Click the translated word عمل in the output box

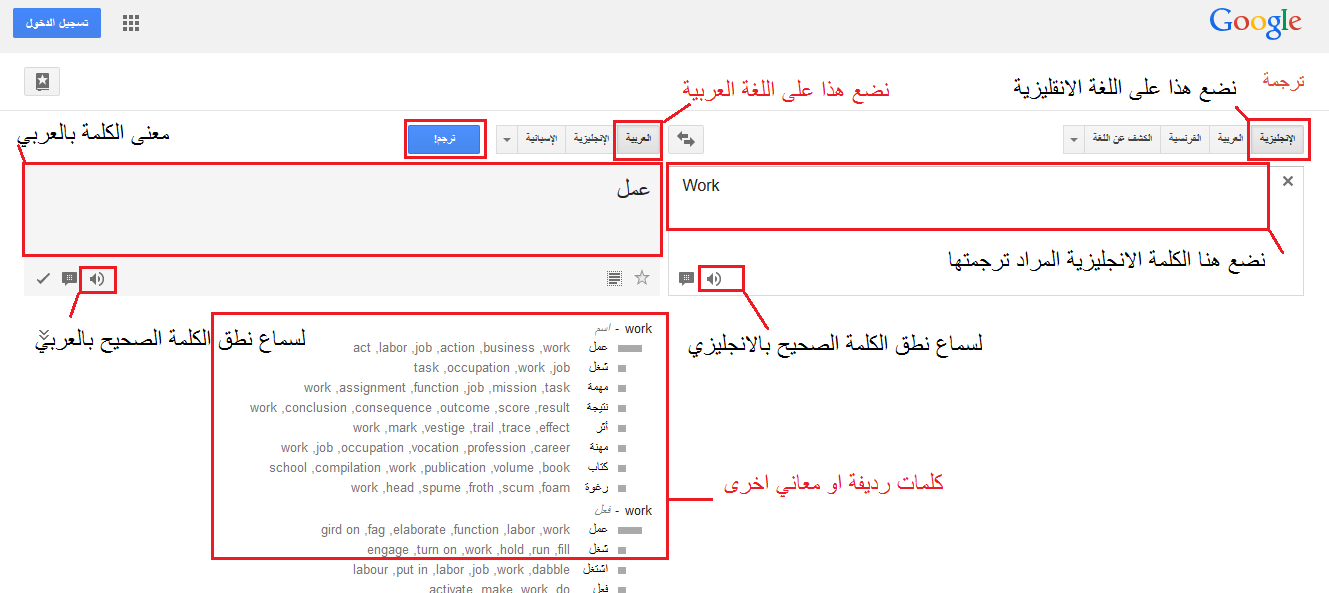[x=633, y=189]
